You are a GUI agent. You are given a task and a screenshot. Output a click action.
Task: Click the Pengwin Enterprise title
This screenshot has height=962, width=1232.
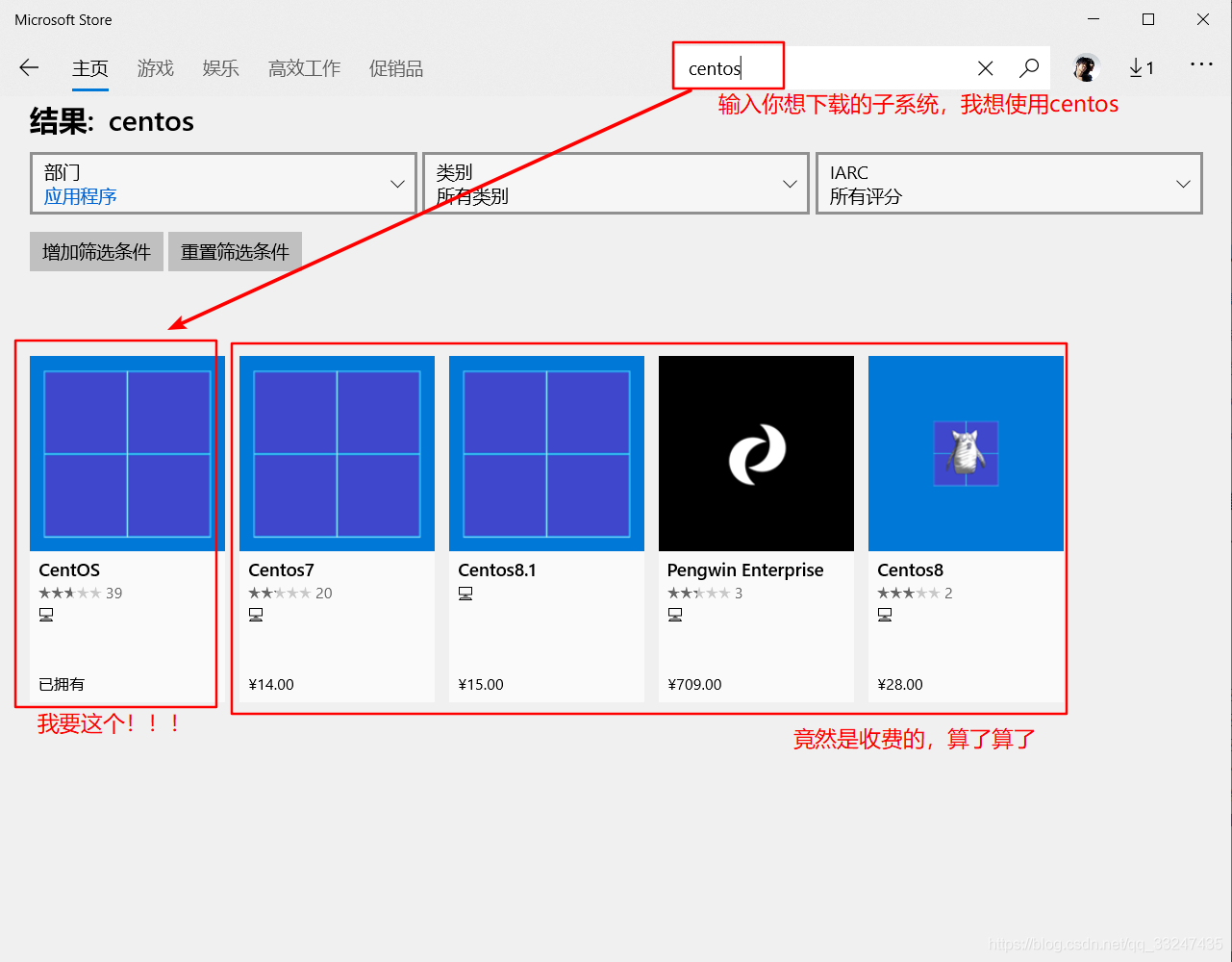tap(745, 570)
